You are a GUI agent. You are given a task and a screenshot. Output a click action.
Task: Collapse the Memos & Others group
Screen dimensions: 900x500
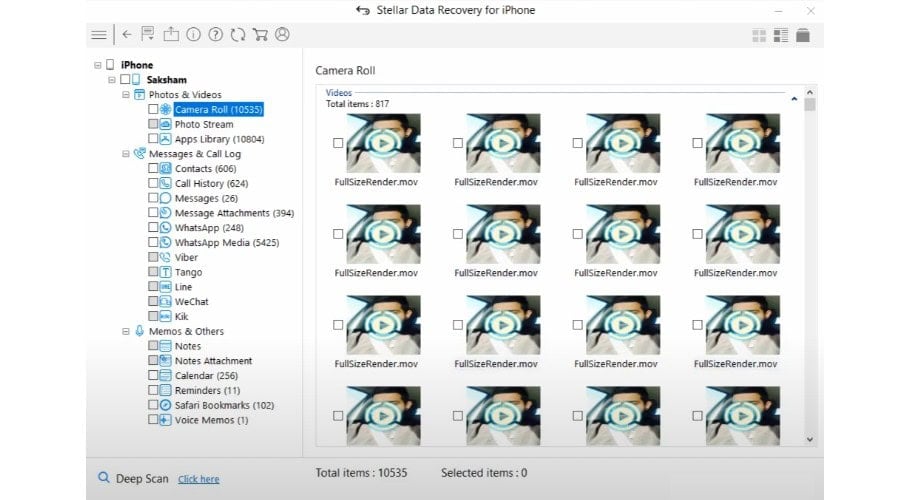click(x=126, y=331)
